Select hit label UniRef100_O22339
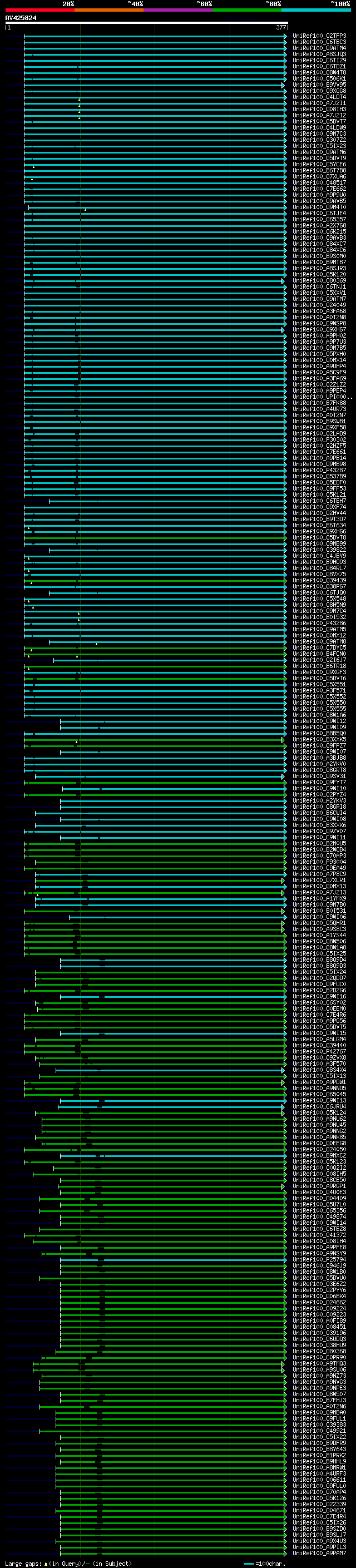 tap(319, 1504)
